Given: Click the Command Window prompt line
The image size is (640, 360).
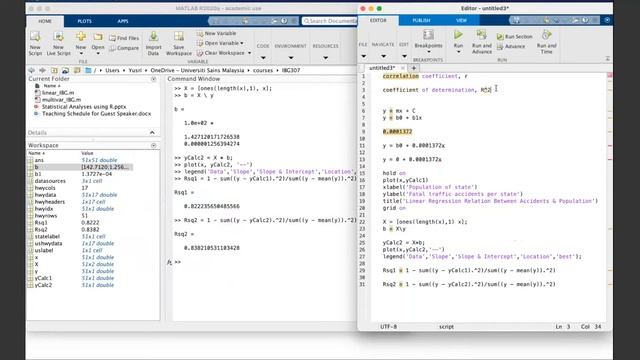Looking at the screenshot, I should tap(261, 262).
